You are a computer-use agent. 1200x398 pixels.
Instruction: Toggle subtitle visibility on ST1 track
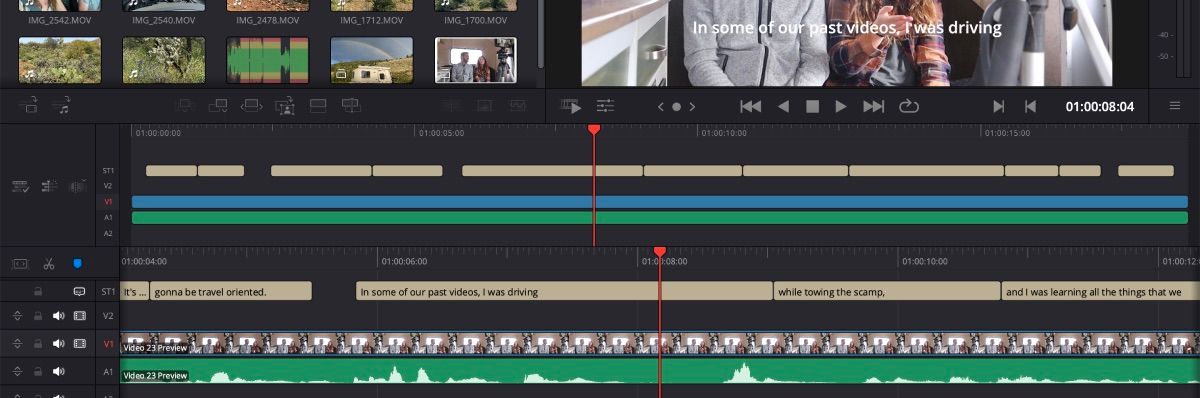point(80,291)
